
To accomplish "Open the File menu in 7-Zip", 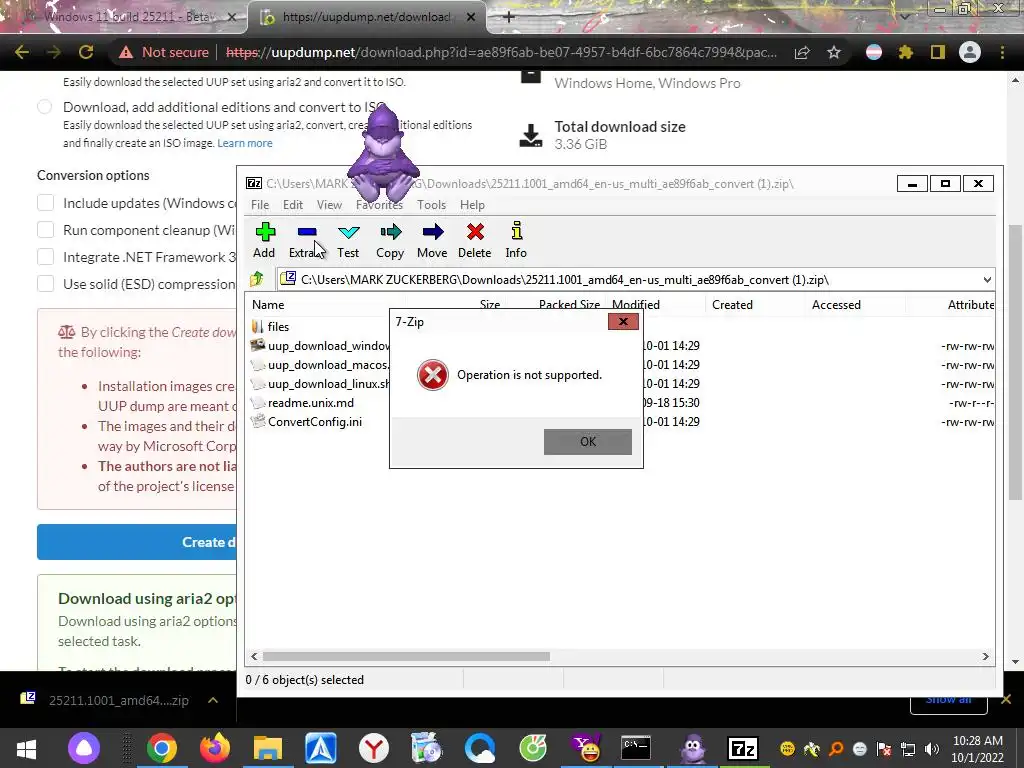I will pos(260,205).
